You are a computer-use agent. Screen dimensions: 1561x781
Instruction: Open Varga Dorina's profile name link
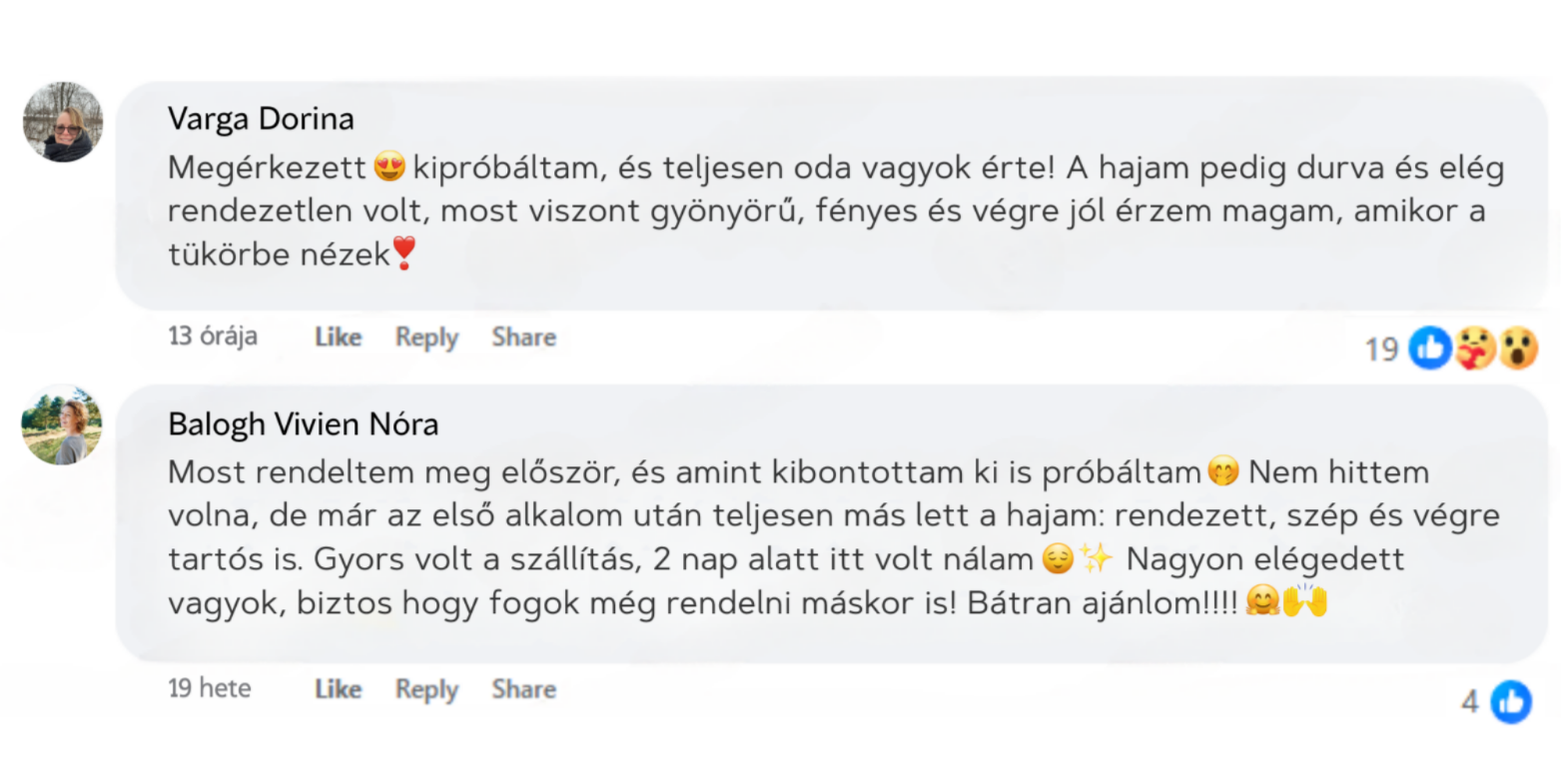point(260,119)
